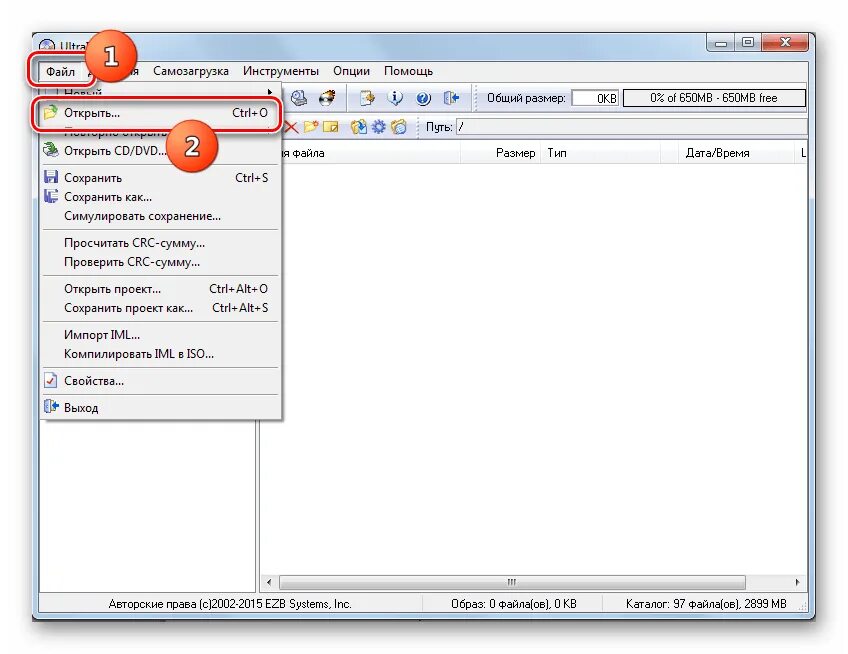Select Проверить CRC-сумму... entry
The height and width of the screenshot is (654, 848).
point(161,262)
